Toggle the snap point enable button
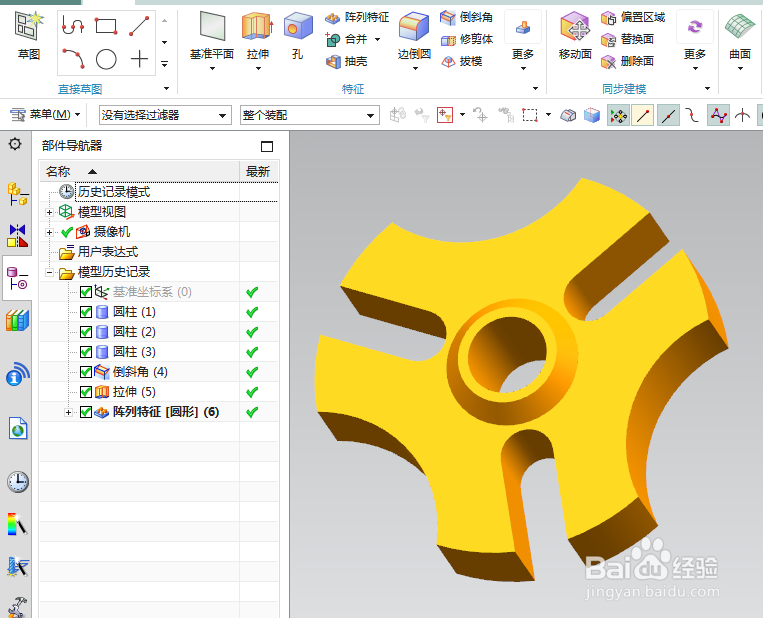The height and width of the screenshot is (618, 763). coord(618,116)
